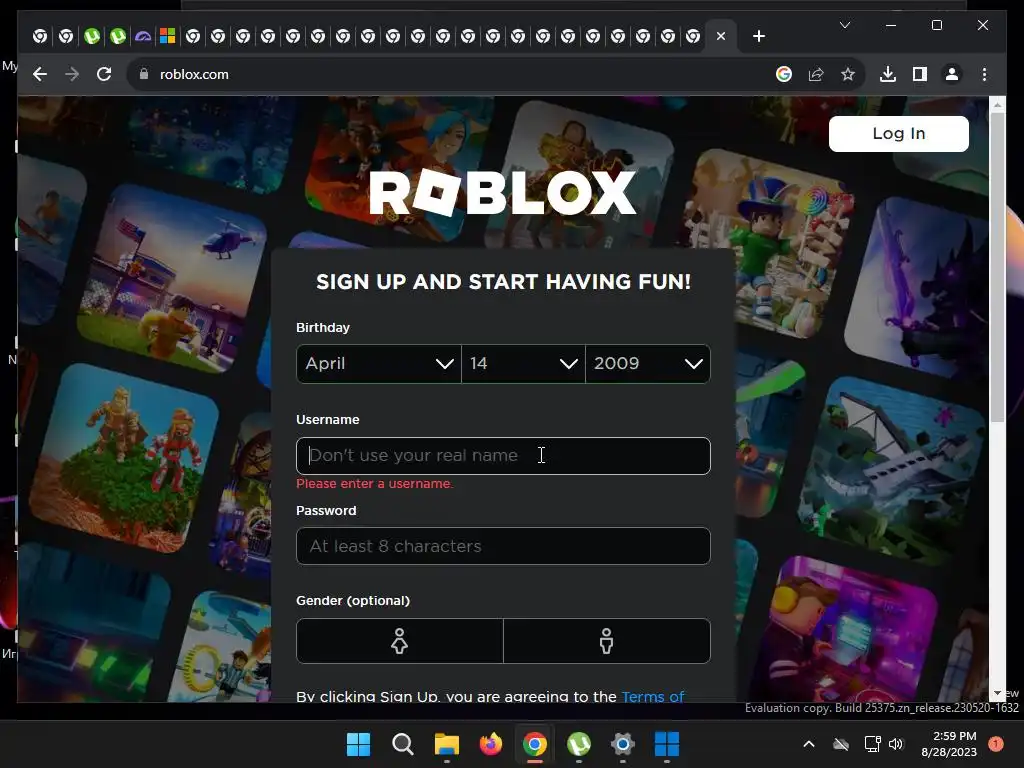Open Chrome downloads

pyautogui.click(x=888, y=74)
